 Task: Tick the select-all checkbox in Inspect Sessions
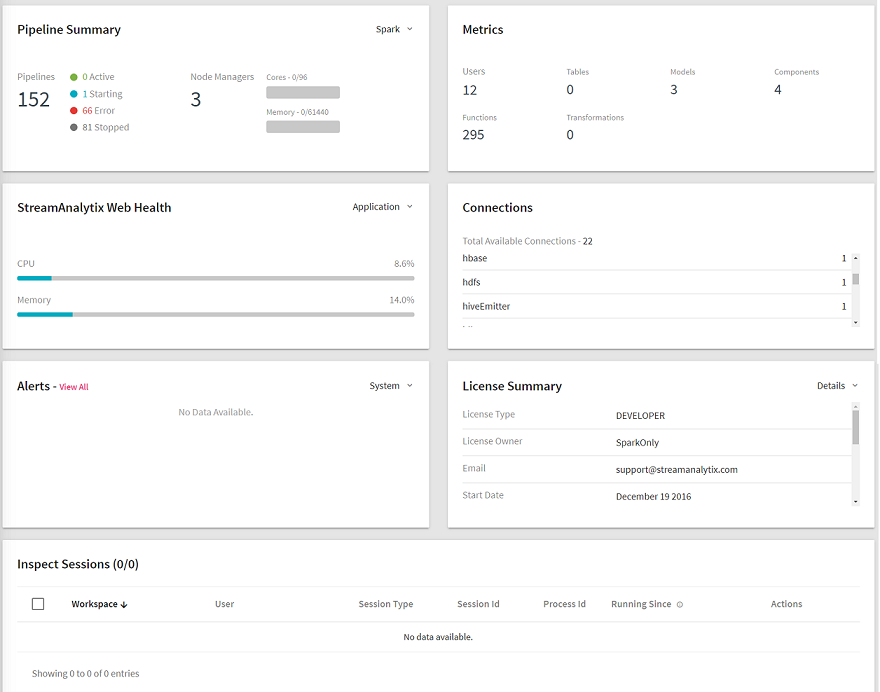38,604
